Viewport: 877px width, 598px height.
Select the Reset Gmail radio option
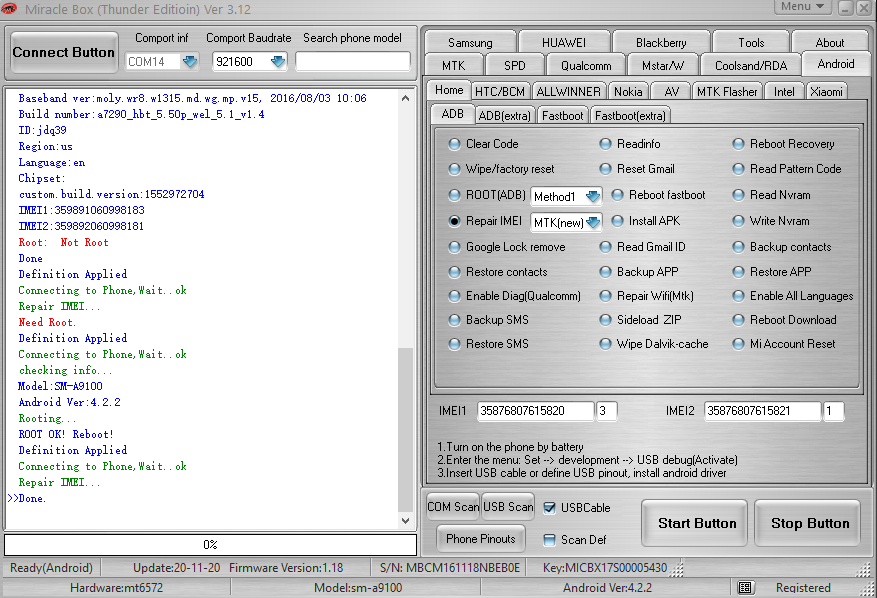point(605,169)
